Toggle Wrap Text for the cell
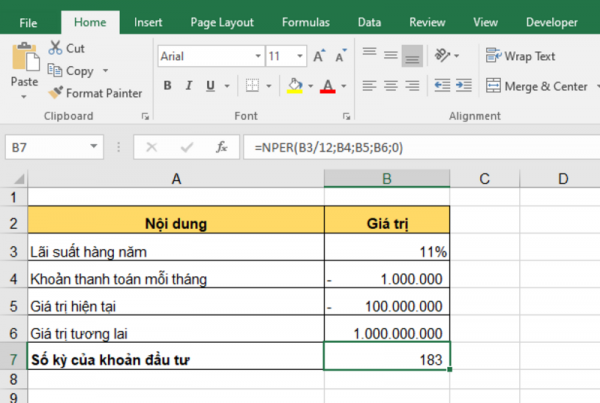Viewport: 600px width, 403px height. (519, 57)
